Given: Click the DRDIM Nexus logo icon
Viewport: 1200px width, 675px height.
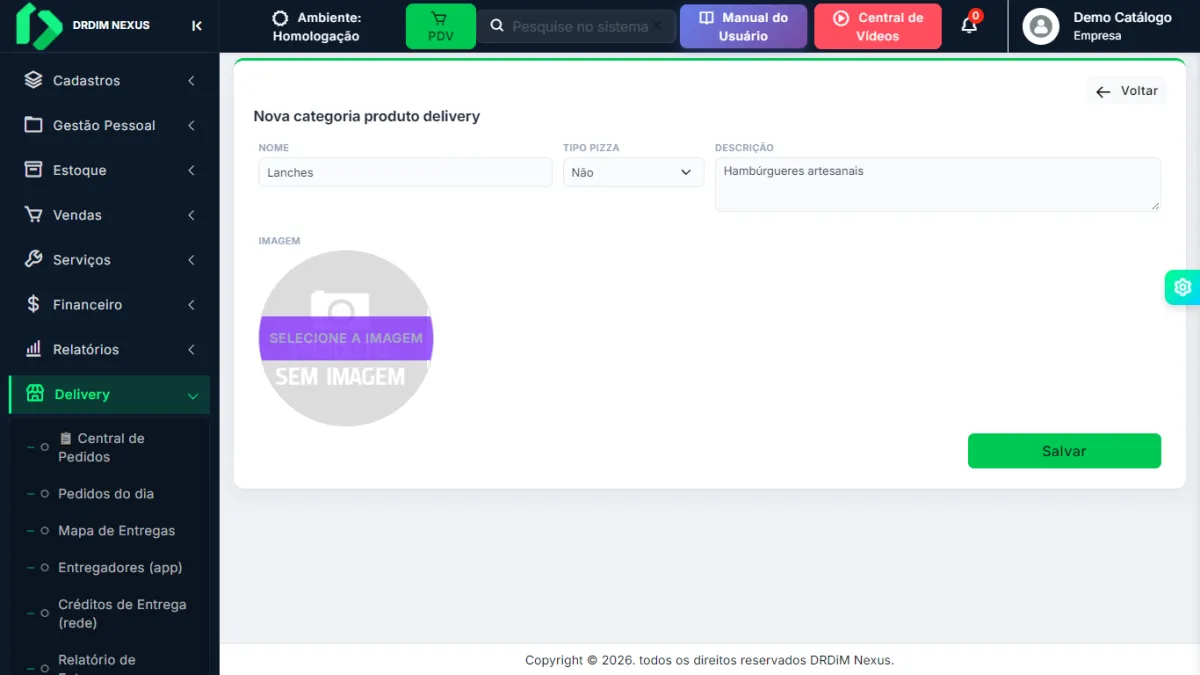Looking at the screenshot, I should (x=39, y=26).
